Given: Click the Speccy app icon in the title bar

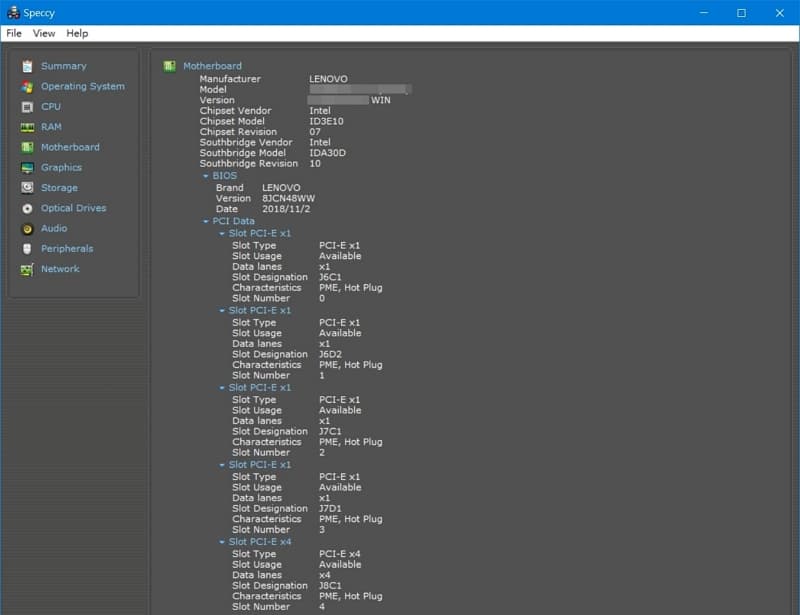Looking at the screenshot, I should 13,12.
